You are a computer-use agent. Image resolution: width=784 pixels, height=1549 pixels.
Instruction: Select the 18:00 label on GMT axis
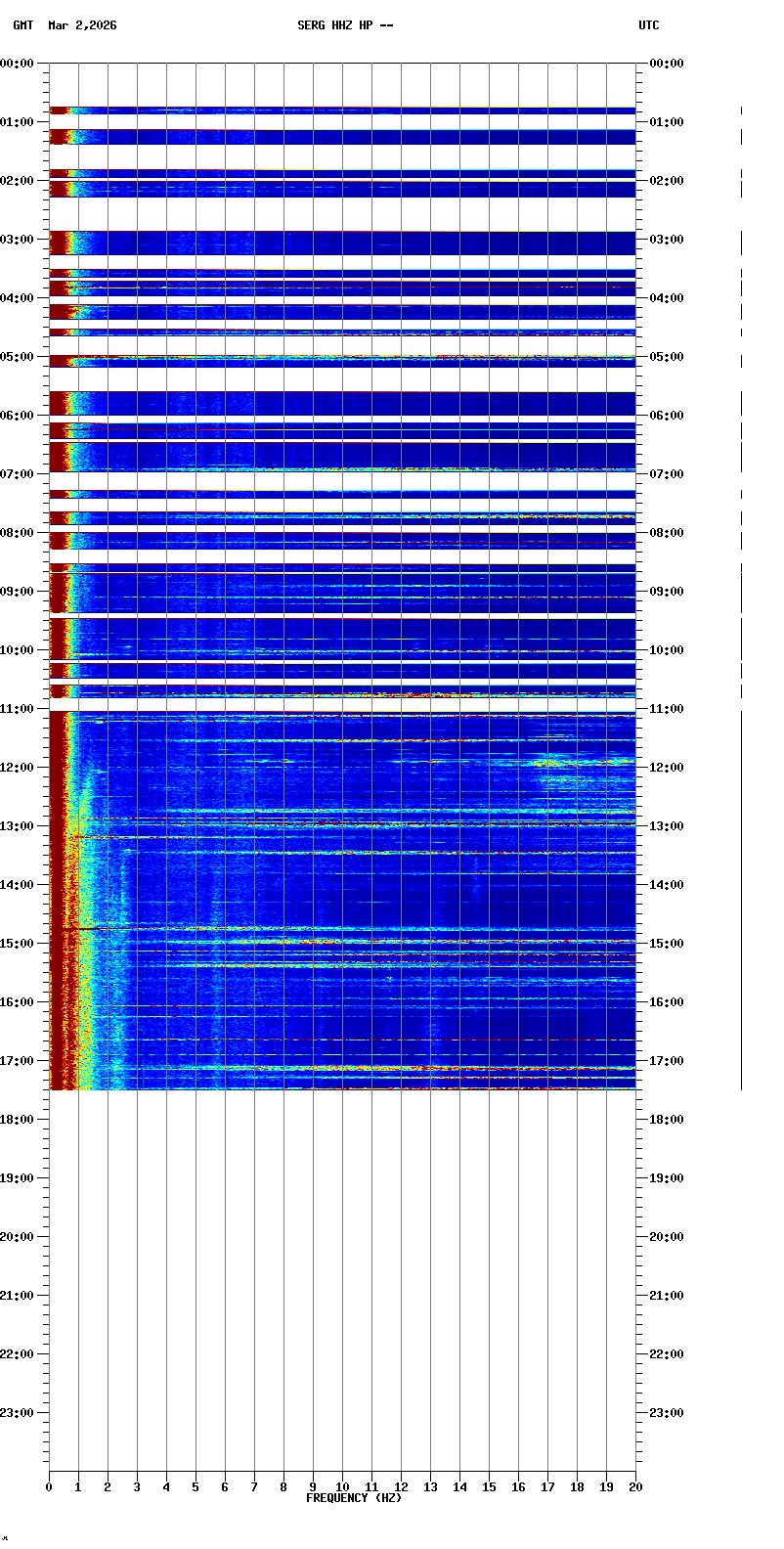pyautogui.click(x=18, y=1120)
